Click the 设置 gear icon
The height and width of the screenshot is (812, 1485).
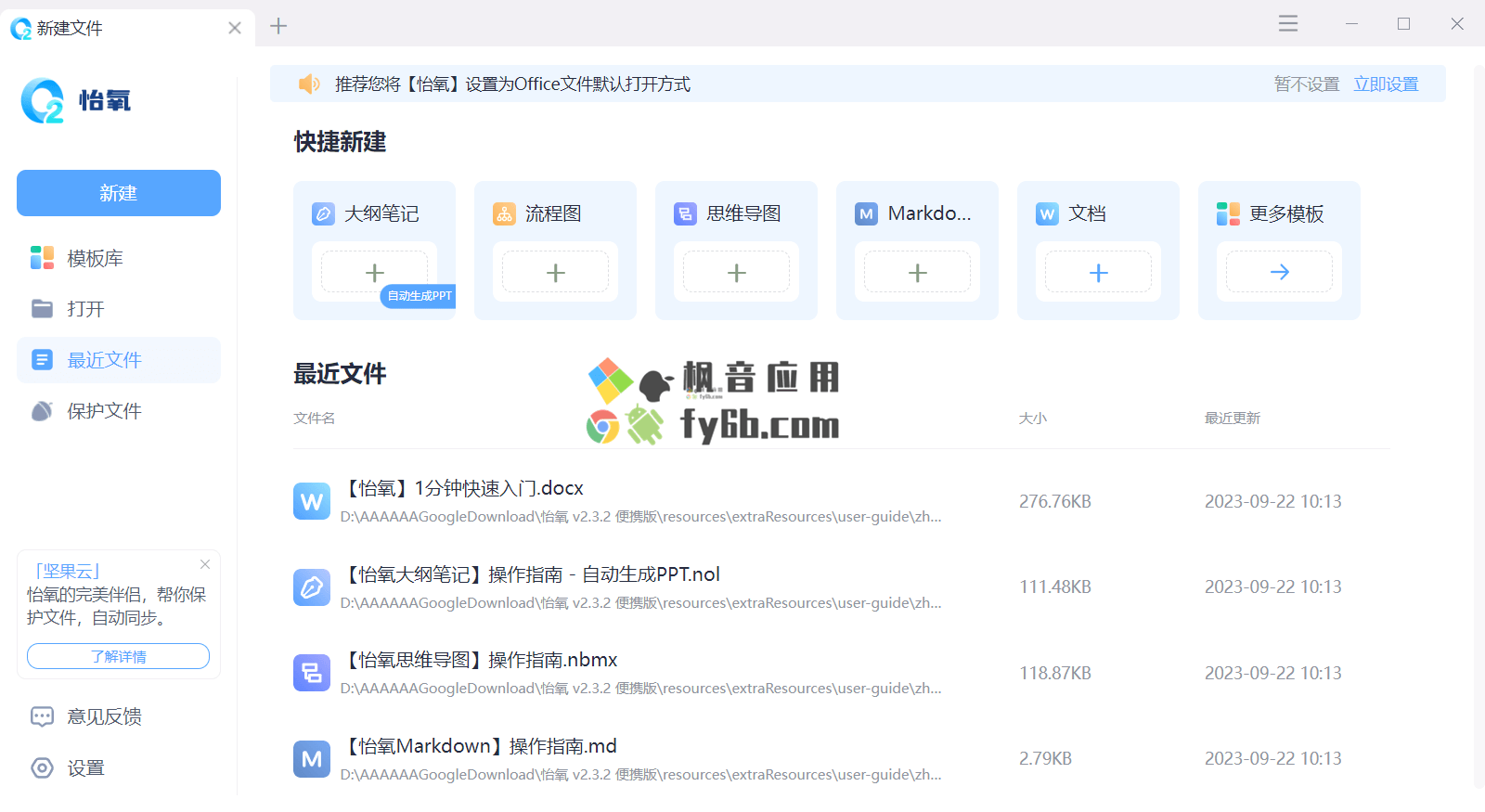tap(42, 767)
